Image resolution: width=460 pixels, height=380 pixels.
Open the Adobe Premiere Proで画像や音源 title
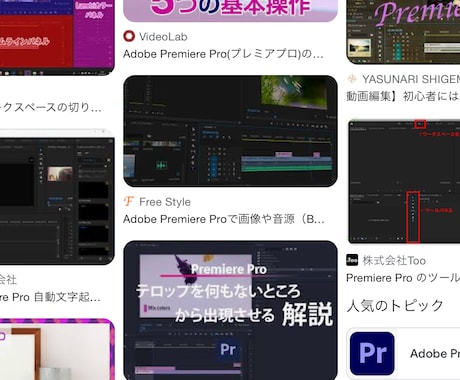(x=224, y=219)
